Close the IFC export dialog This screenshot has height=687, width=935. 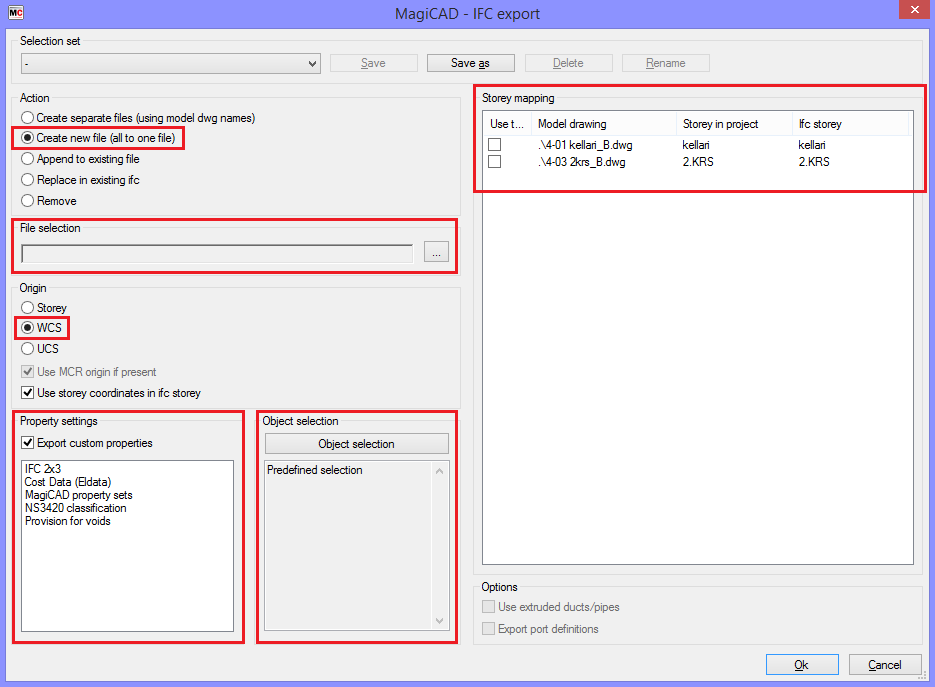tap(914, 10)
